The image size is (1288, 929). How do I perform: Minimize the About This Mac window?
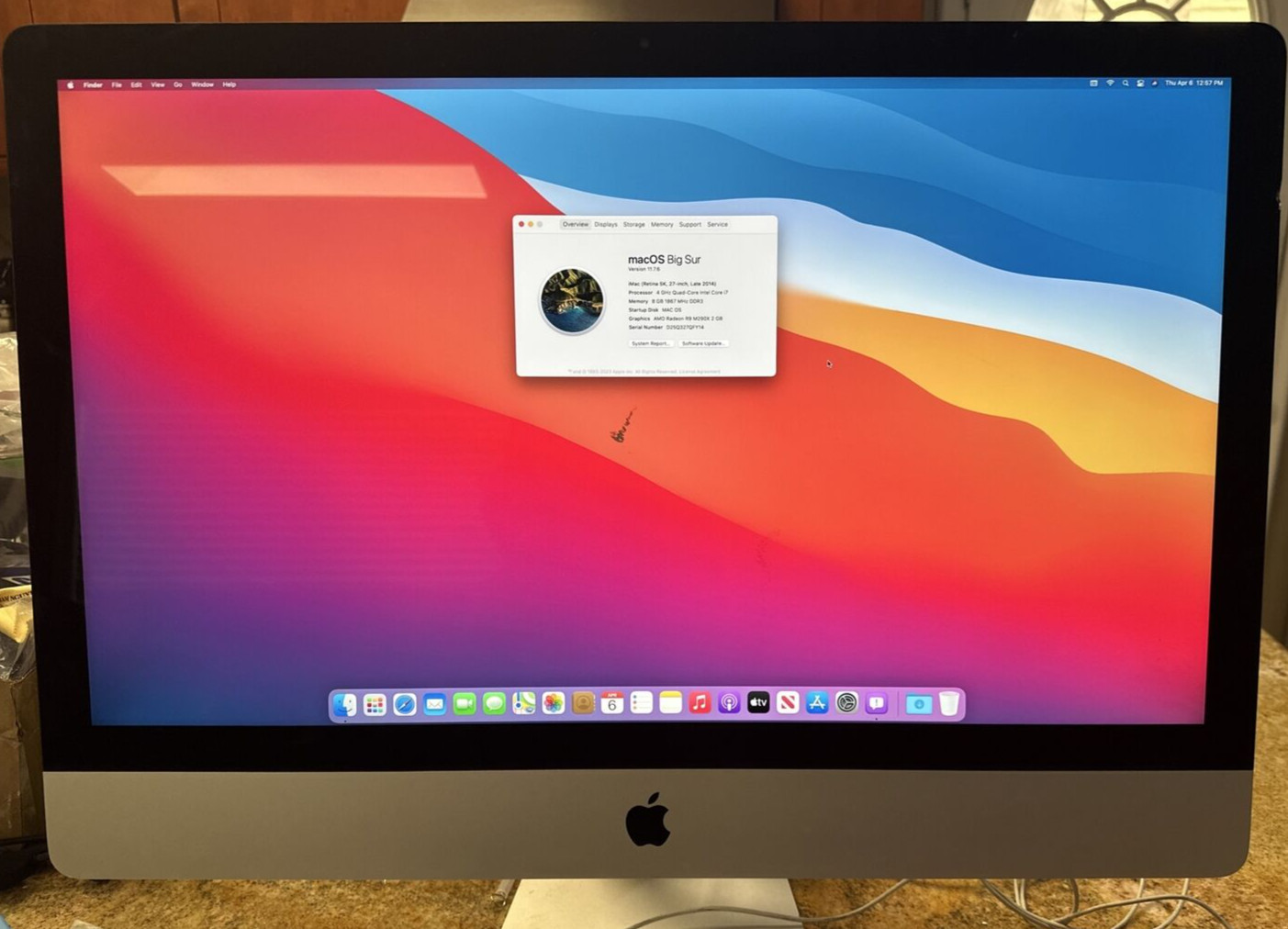pyautogui.click(x=531, y=224)
